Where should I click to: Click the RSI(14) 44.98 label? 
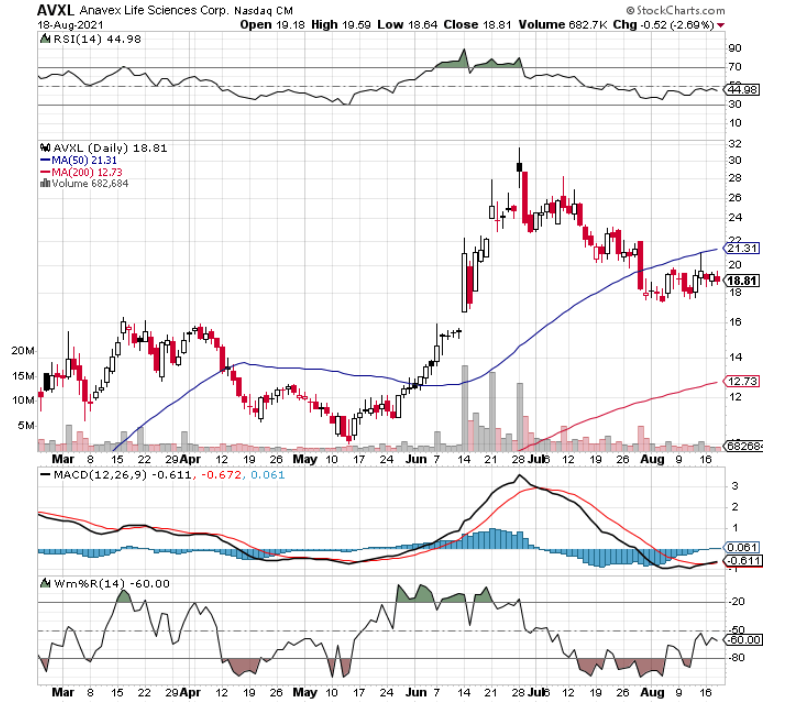[x=98, y=39]
